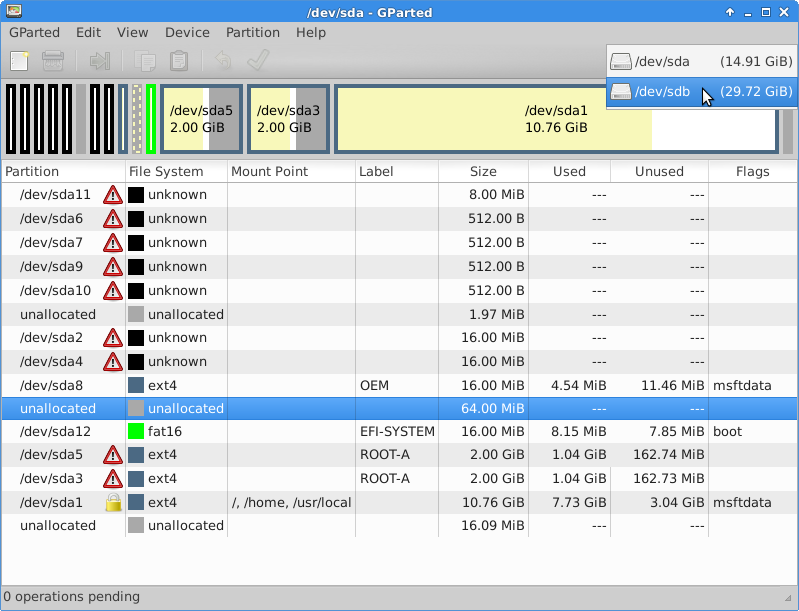799x611 pixels.
Task: Select the /dev/sda8 table row
Action: point(399,385)
